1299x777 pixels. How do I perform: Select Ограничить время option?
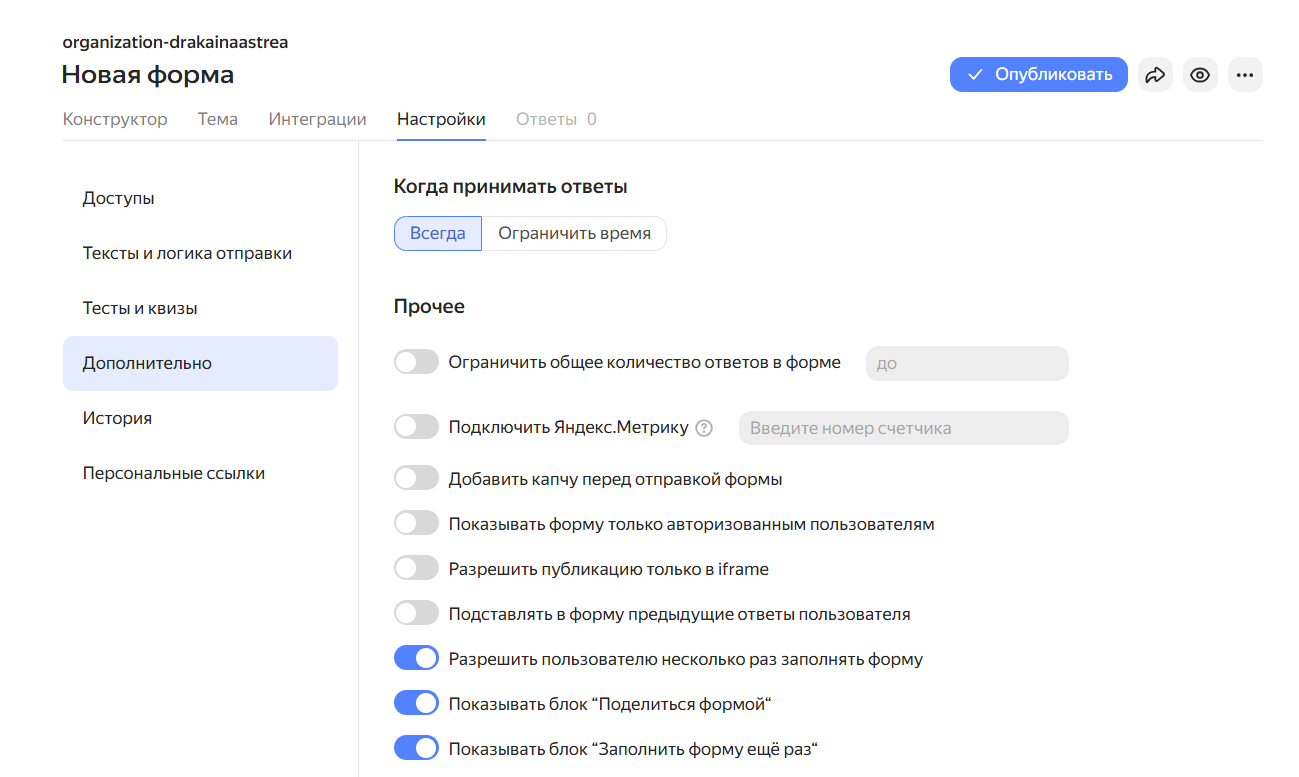574,233
